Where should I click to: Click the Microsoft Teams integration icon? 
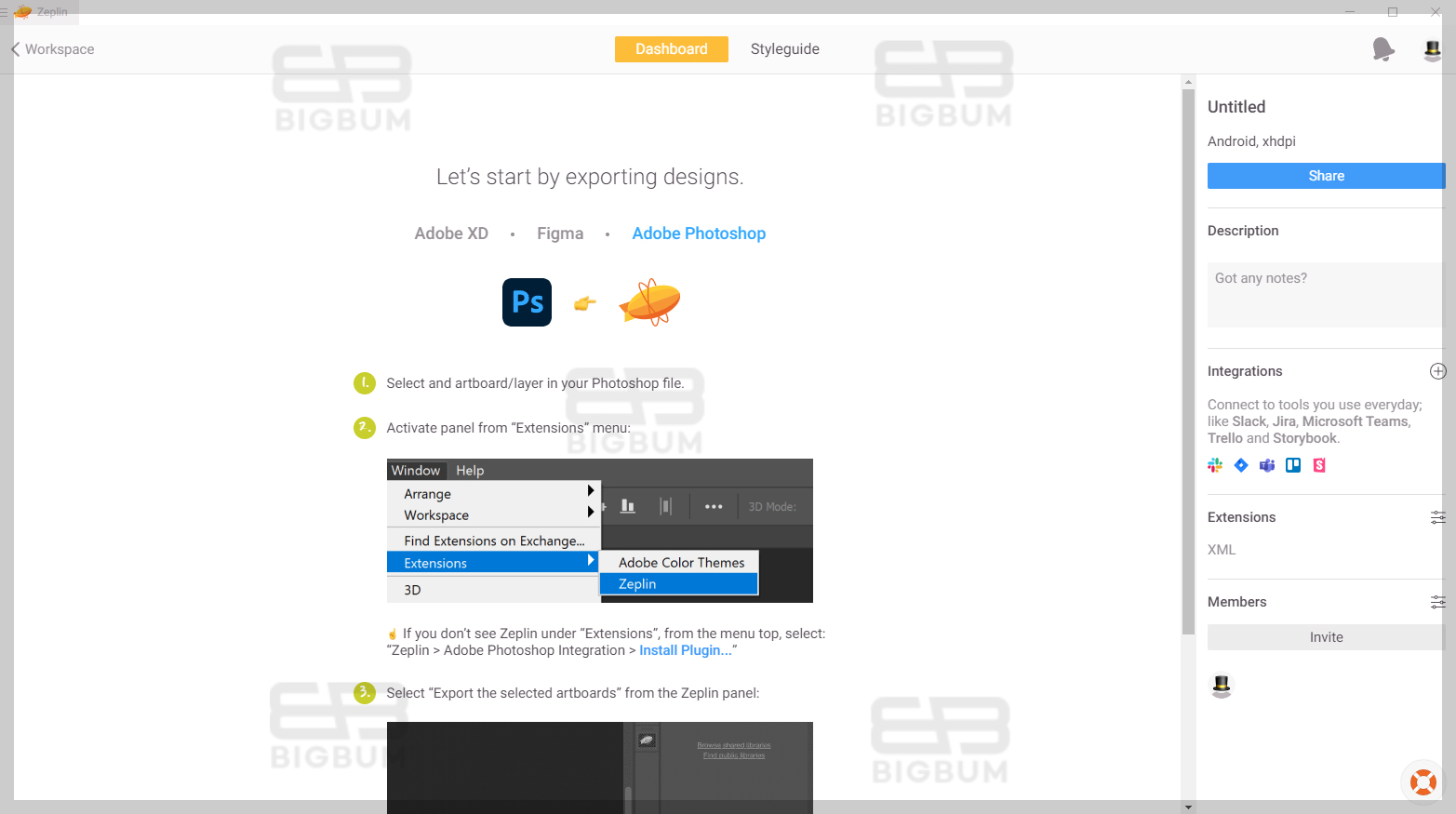(x=1267, y=465)
